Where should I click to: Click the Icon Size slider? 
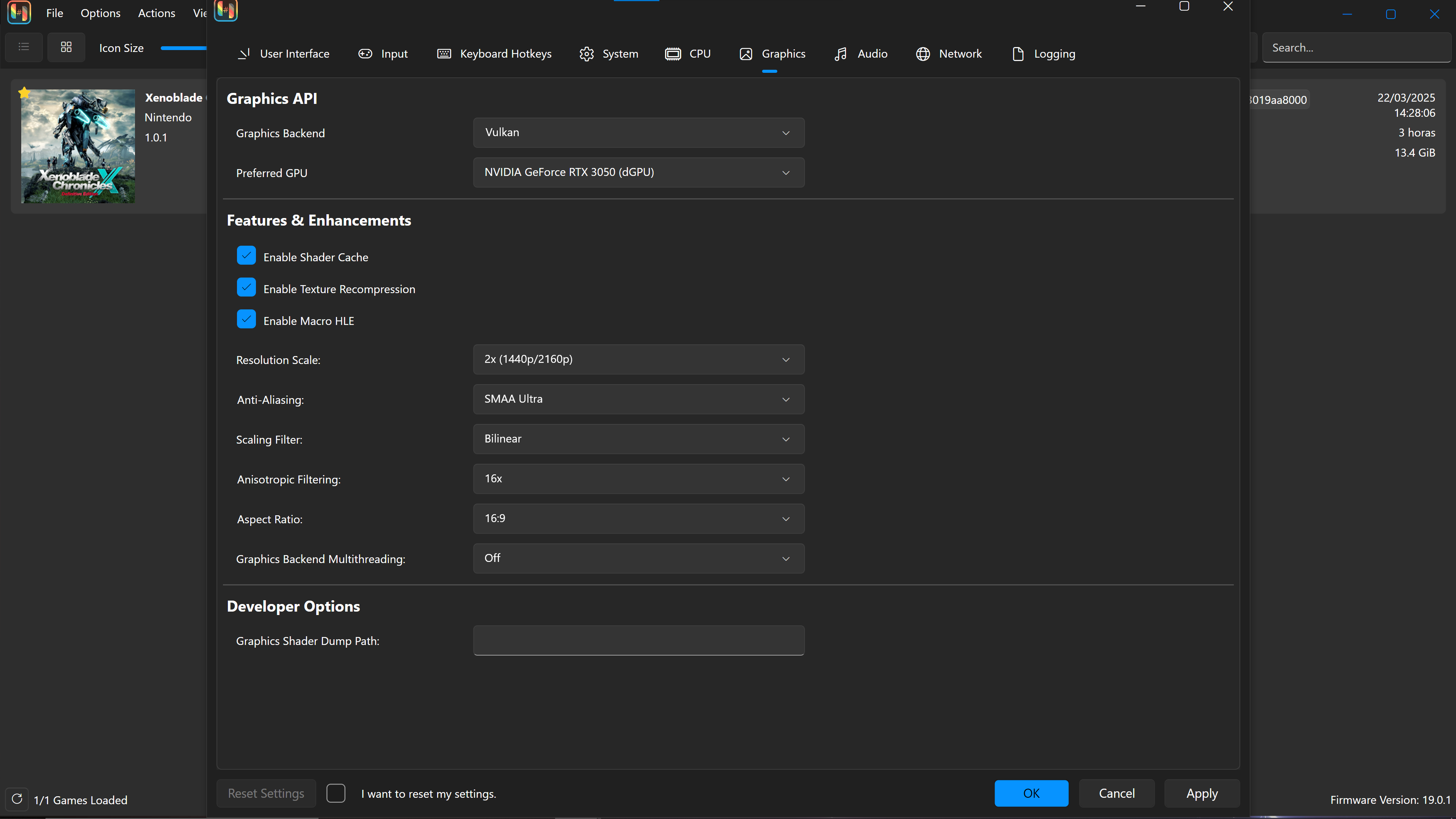(184, 48)
